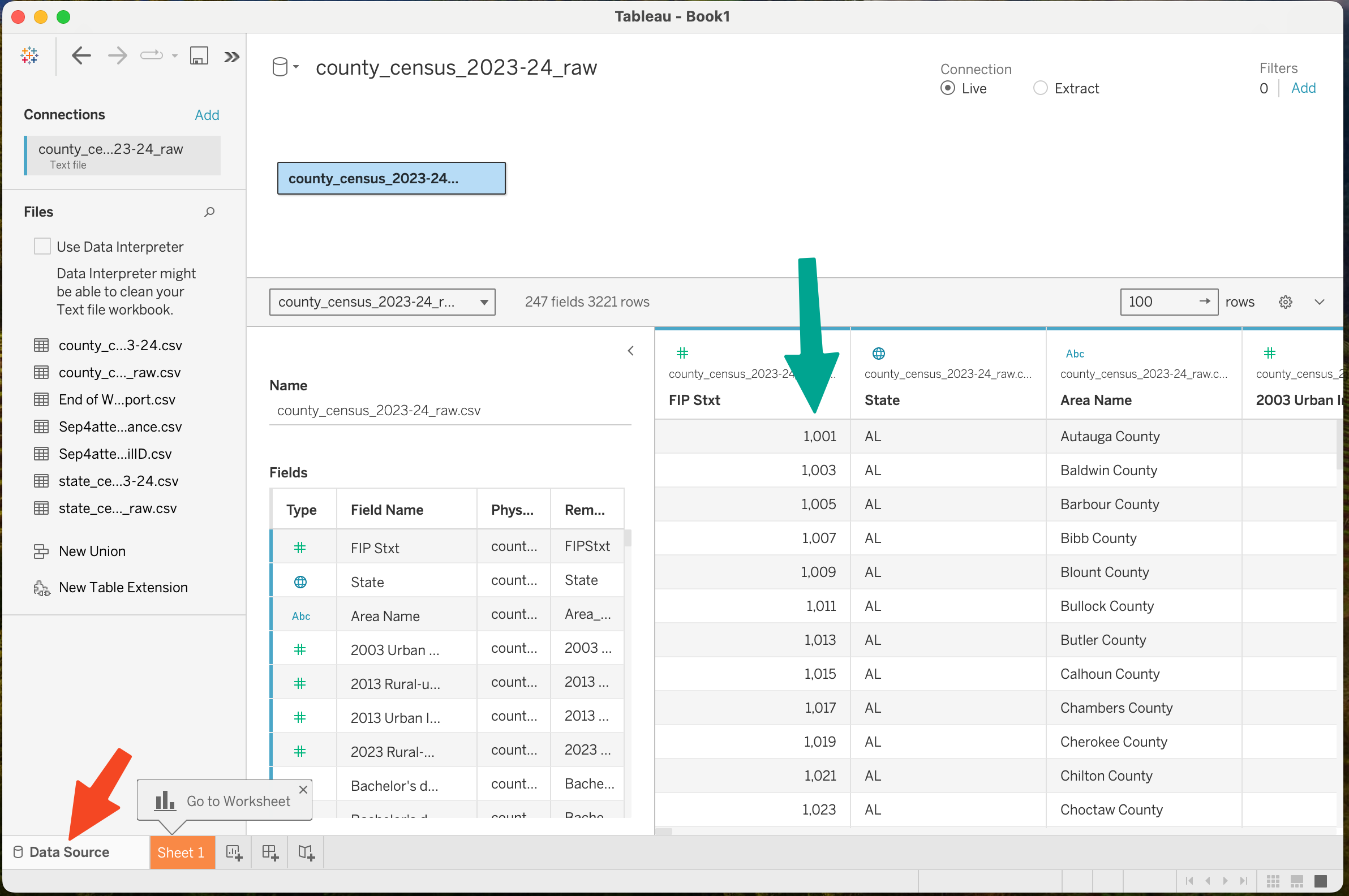Select the county_ce...23-24_raw connection

pyautogui.click(x=122, y=156)
